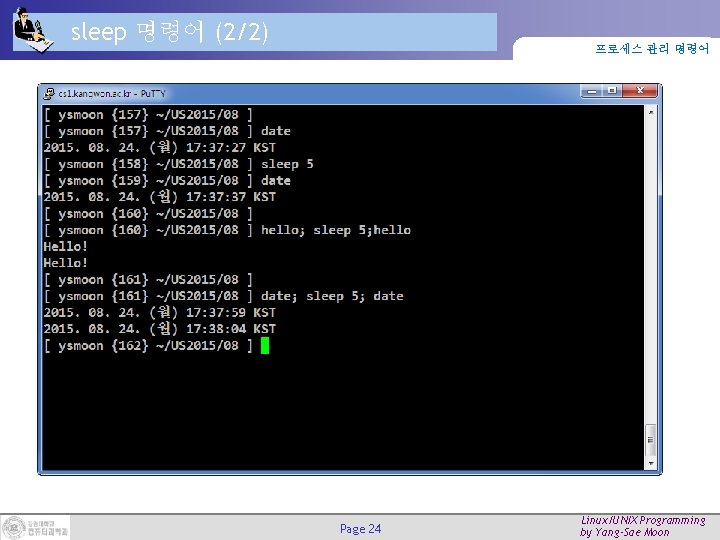Click the last prompt 'ysmoon {162}'
Viewport: 720px width, 540px height.
click(103, 345)
